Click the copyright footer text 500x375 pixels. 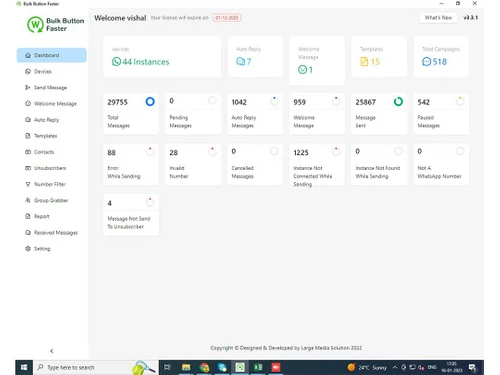286,348
